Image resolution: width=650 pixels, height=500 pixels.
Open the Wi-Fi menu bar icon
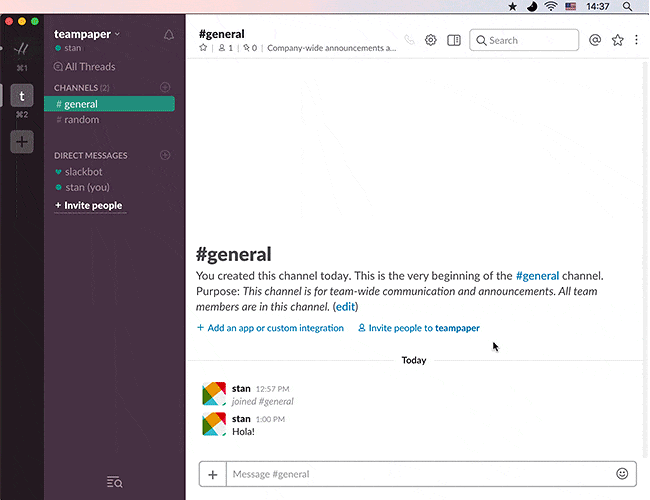click(551, 6)
